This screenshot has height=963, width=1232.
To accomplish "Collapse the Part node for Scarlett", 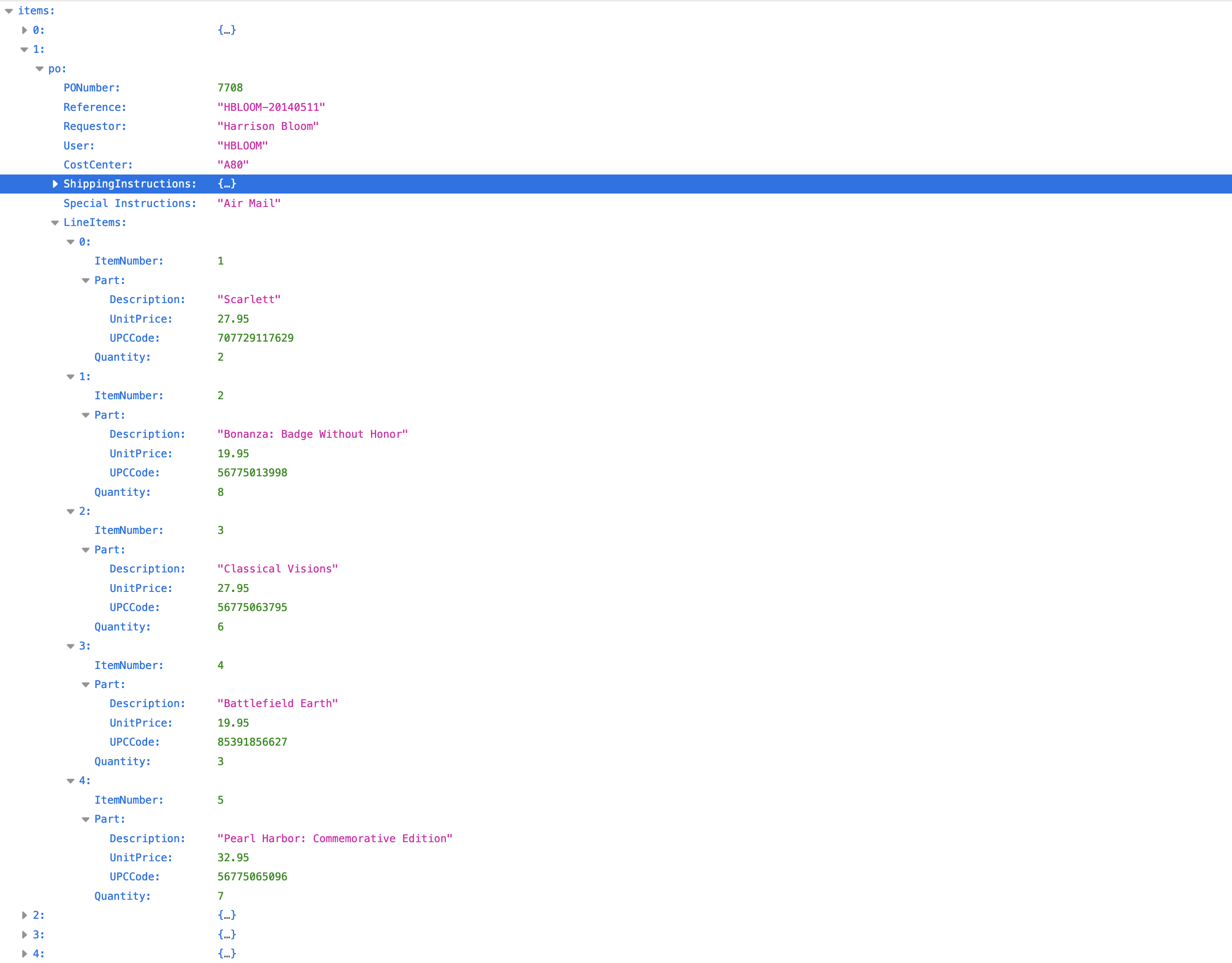I will [86, 281].
